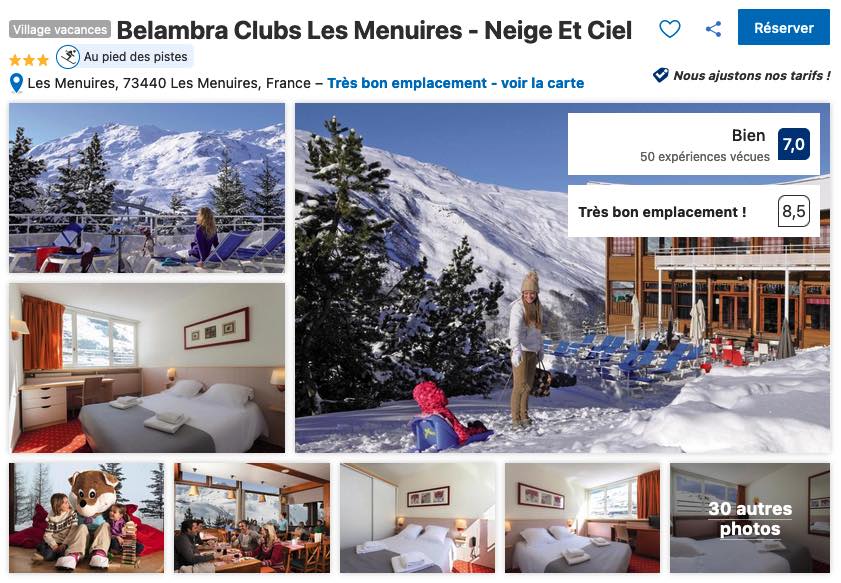Click the 'Village vacances' tag
The height and width of the screenshot is (583, 841).
click(60, 29)
